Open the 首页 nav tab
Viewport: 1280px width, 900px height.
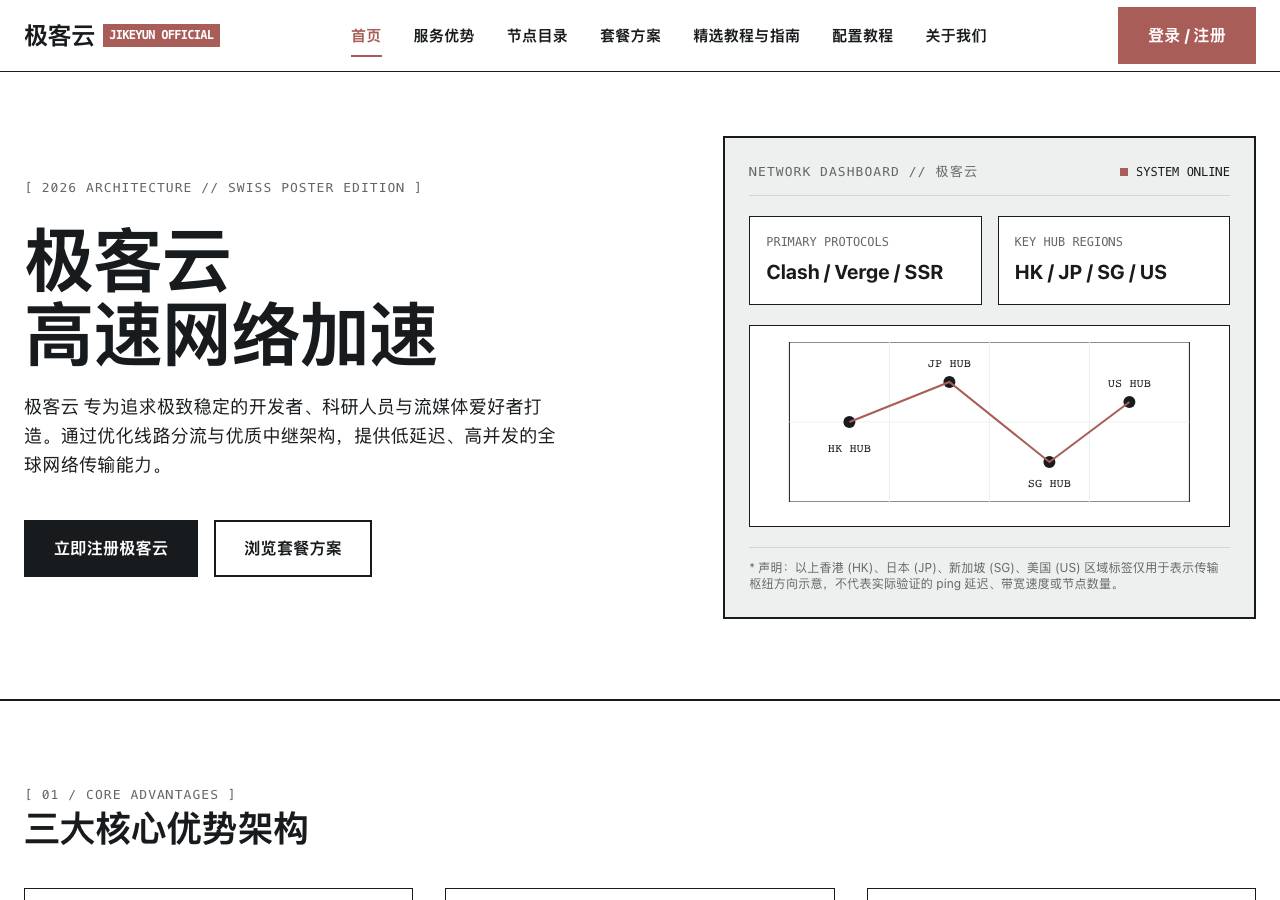point(366,36)
